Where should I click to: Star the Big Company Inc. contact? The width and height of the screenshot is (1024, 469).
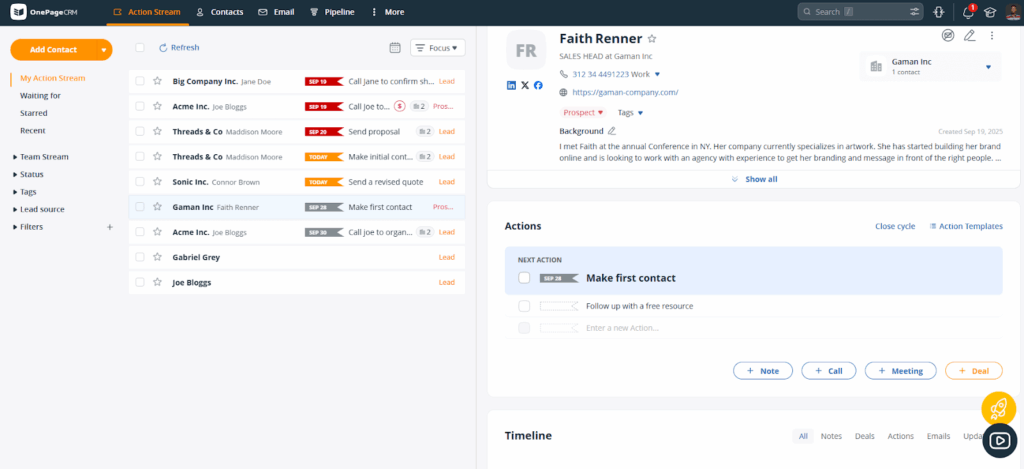157,81
